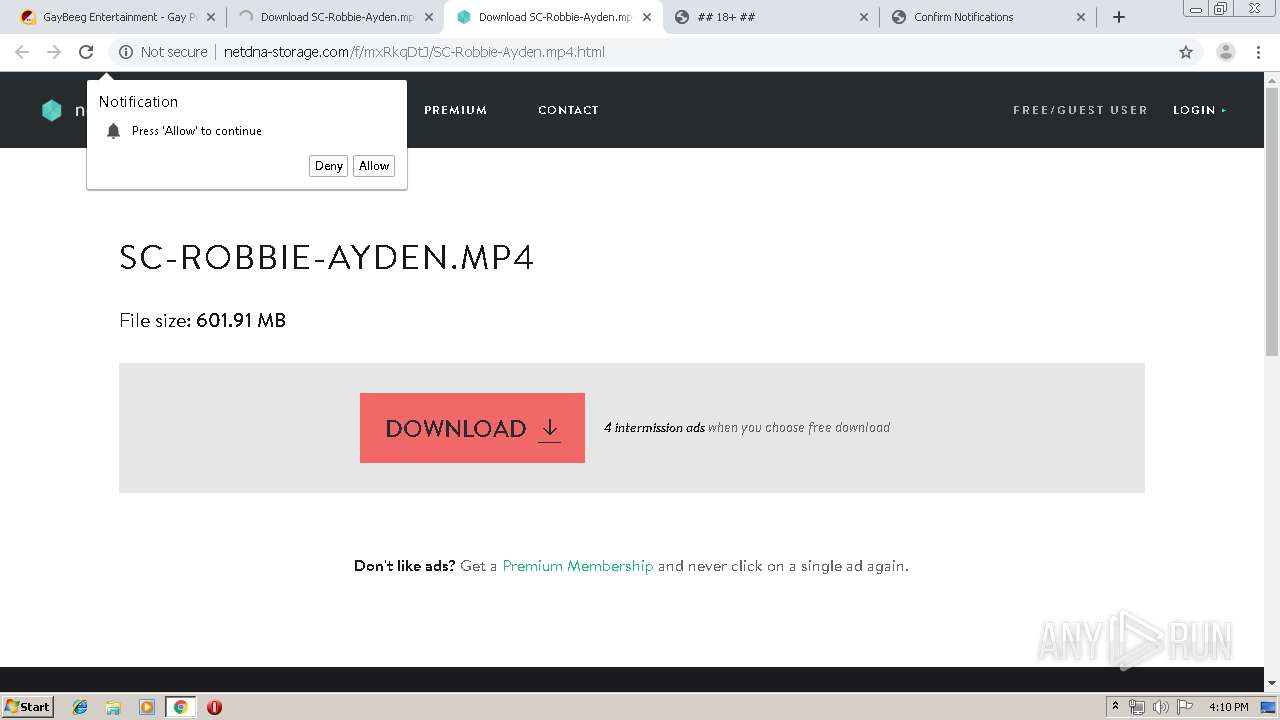The image size is (1280, 720).
Task: Switch to the loading Download SC-Robbie-Ayden tab
Action: [x=328, y=17]
